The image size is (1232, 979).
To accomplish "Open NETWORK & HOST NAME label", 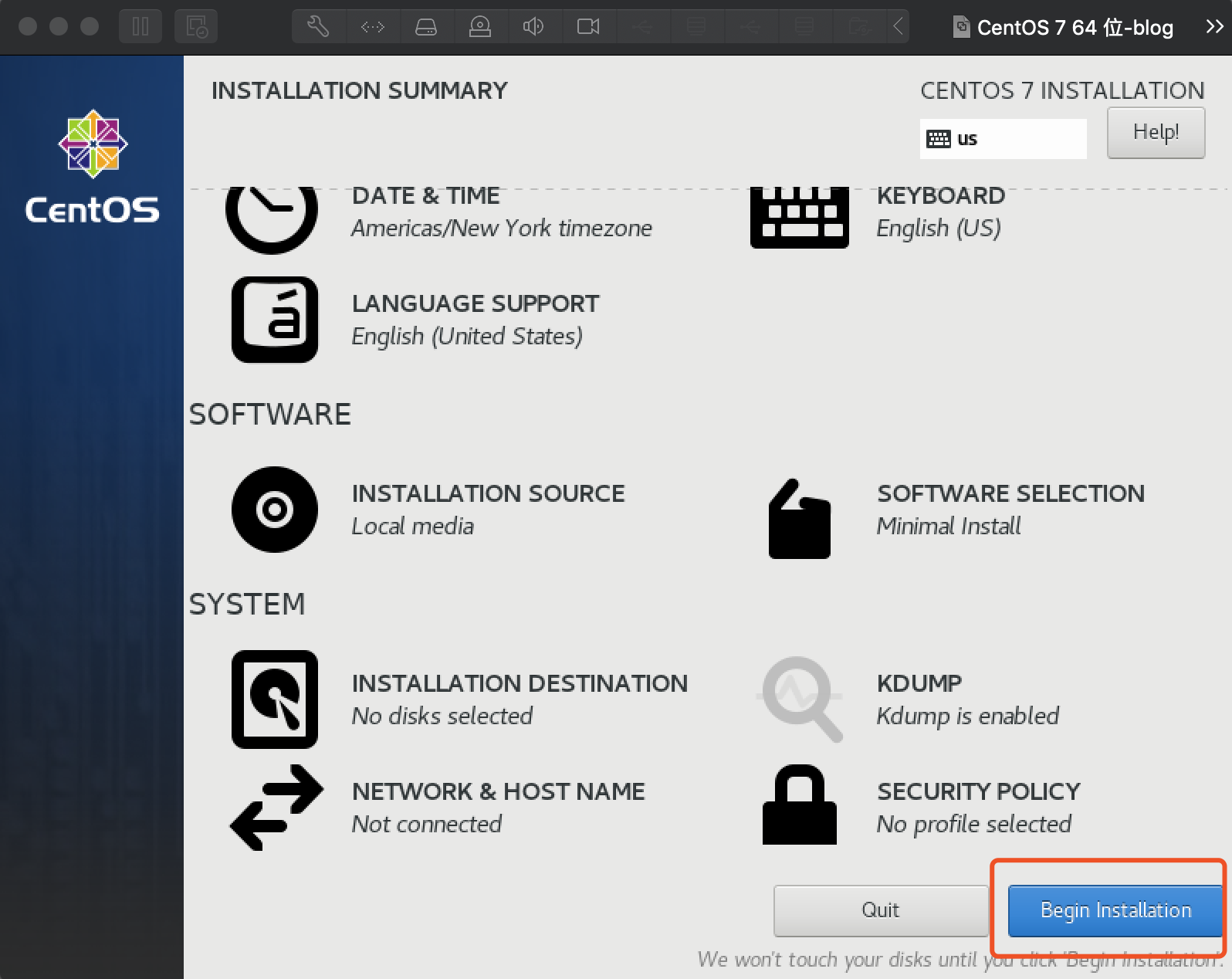I will 499,791.
